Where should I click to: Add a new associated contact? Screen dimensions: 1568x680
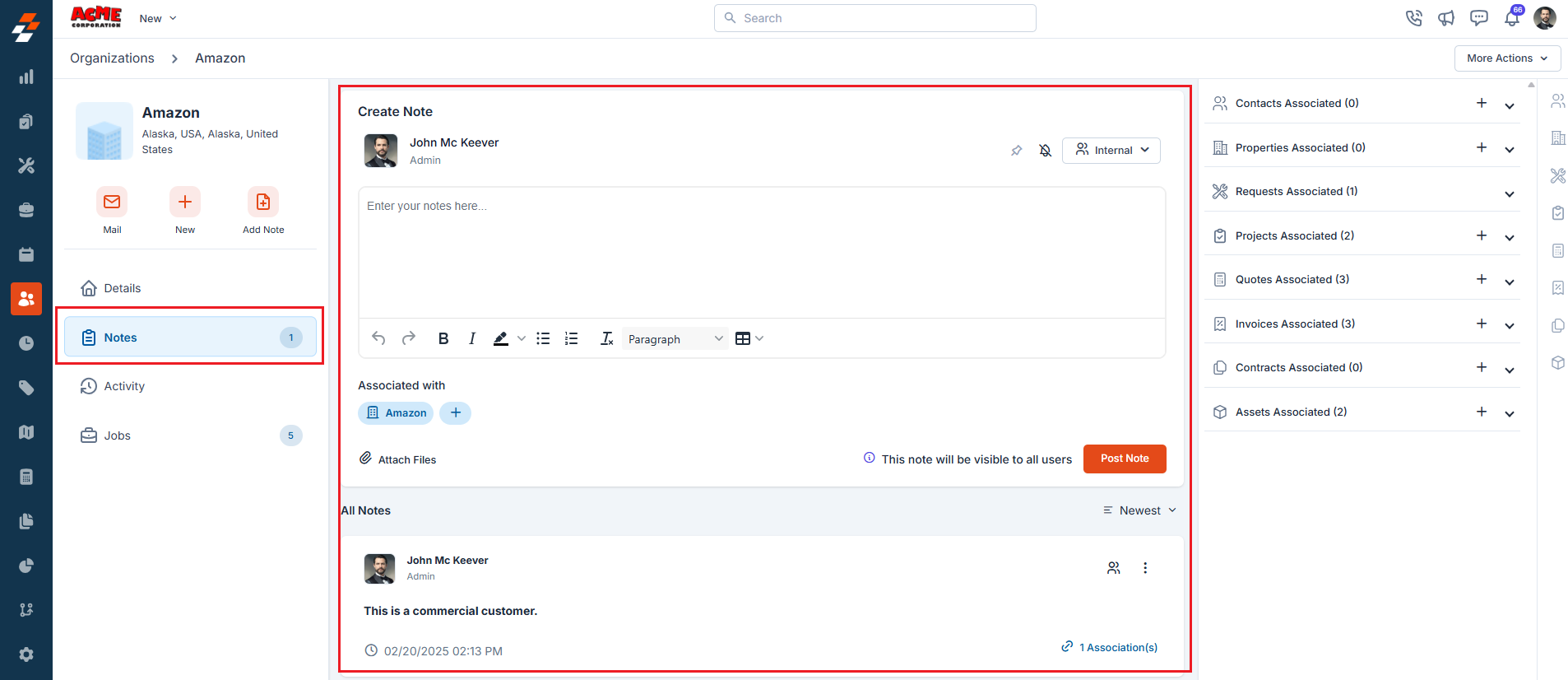1482,103
